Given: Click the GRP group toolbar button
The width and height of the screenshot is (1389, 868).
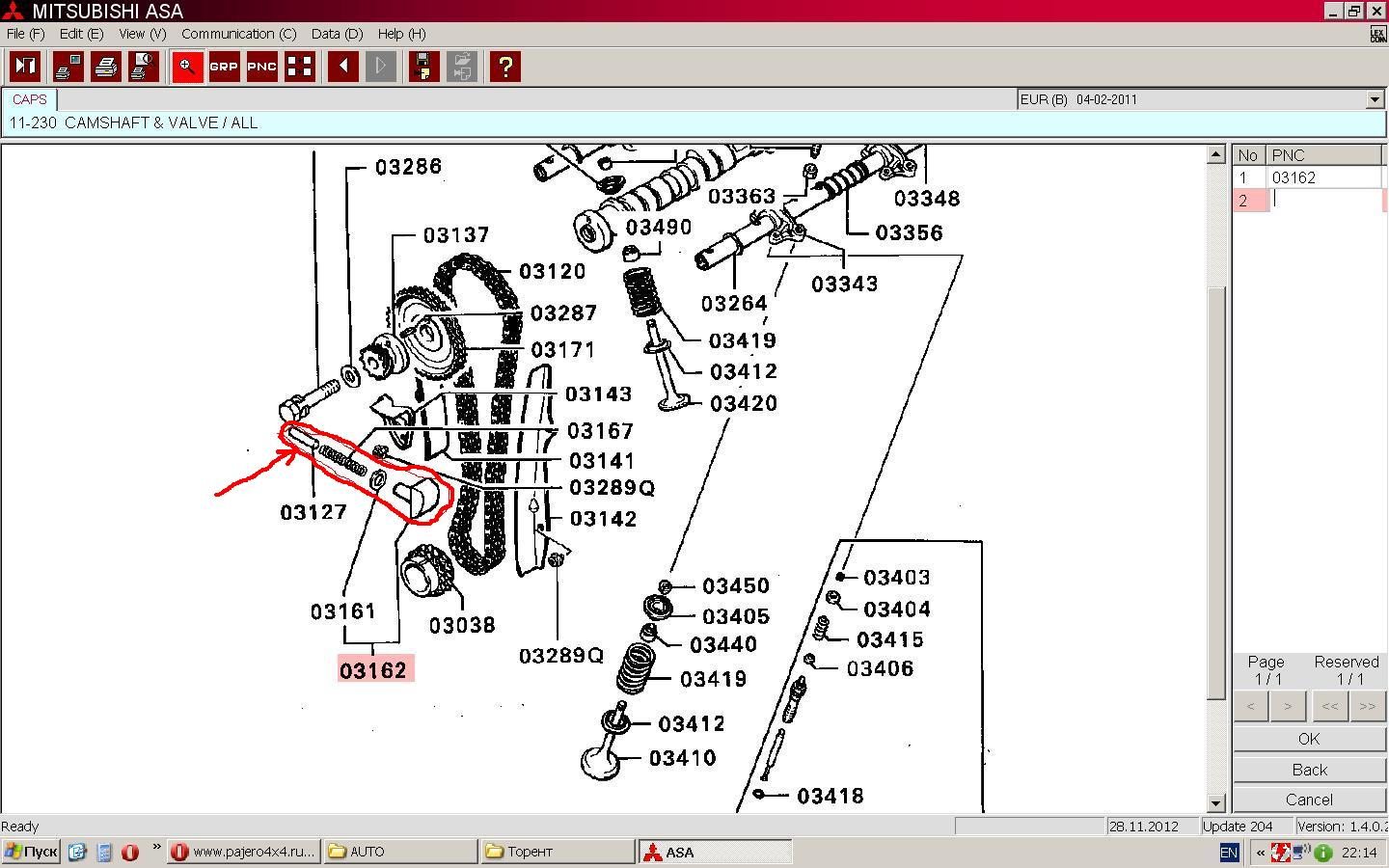Looking at the screenshot, I should point(224,67).
